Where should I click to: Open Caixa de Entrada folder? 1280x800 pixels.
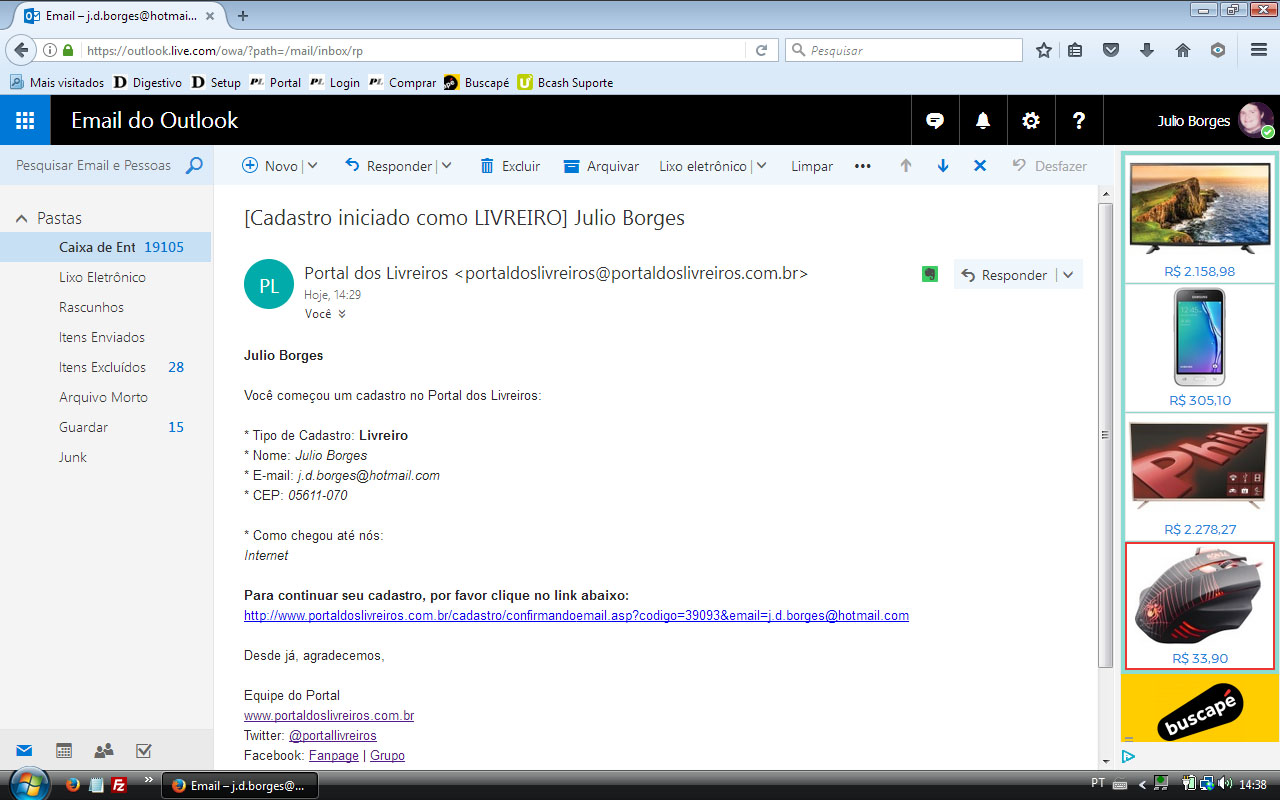105,247
